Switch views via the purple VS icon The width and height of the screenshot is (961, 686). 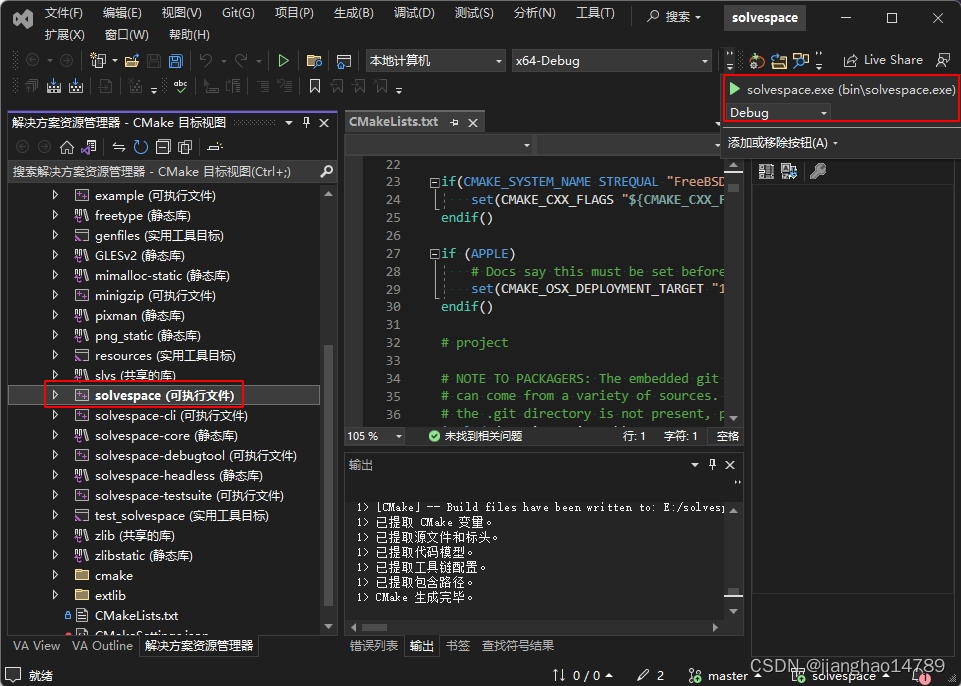[x=89, y=147]
